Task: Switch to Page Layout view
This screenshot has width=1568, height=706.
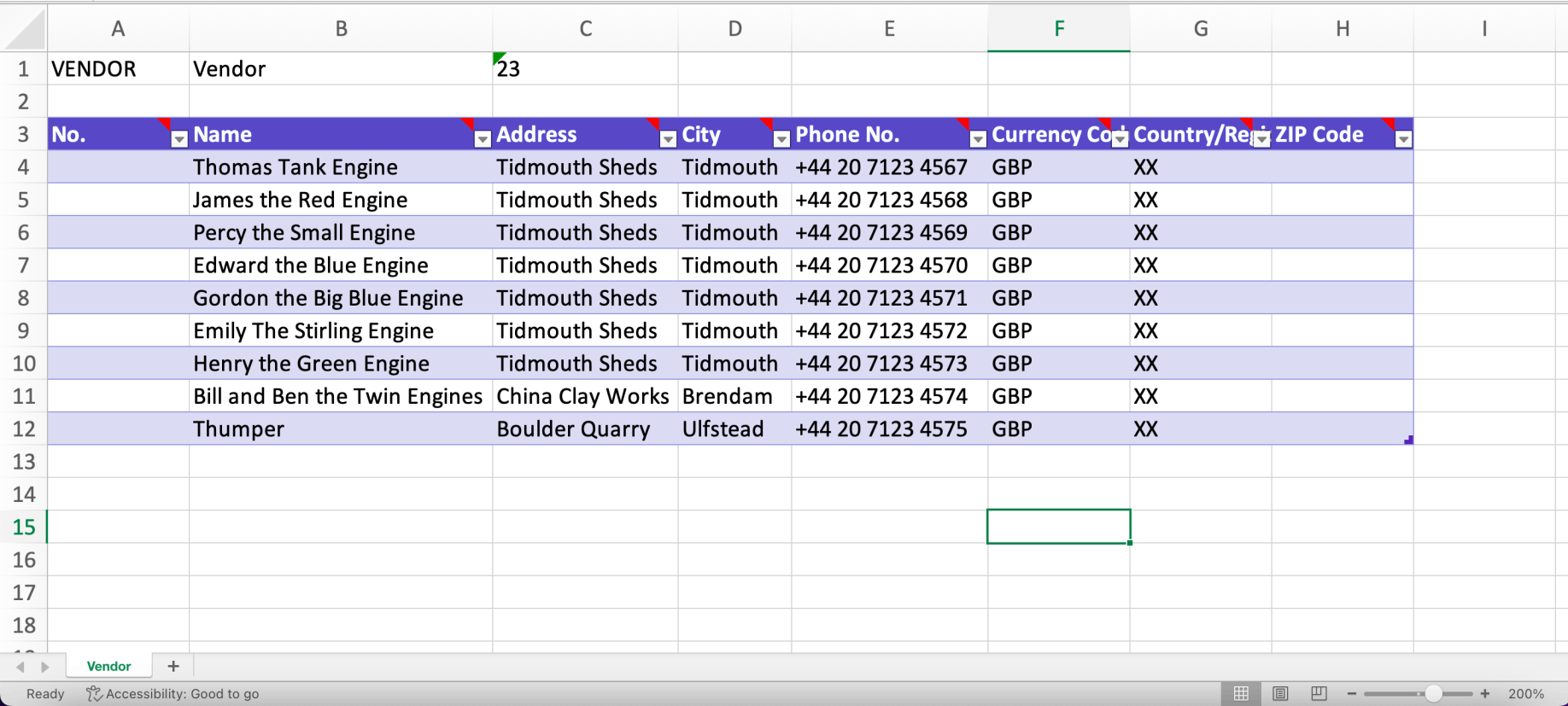Action: pos(1280,693)
